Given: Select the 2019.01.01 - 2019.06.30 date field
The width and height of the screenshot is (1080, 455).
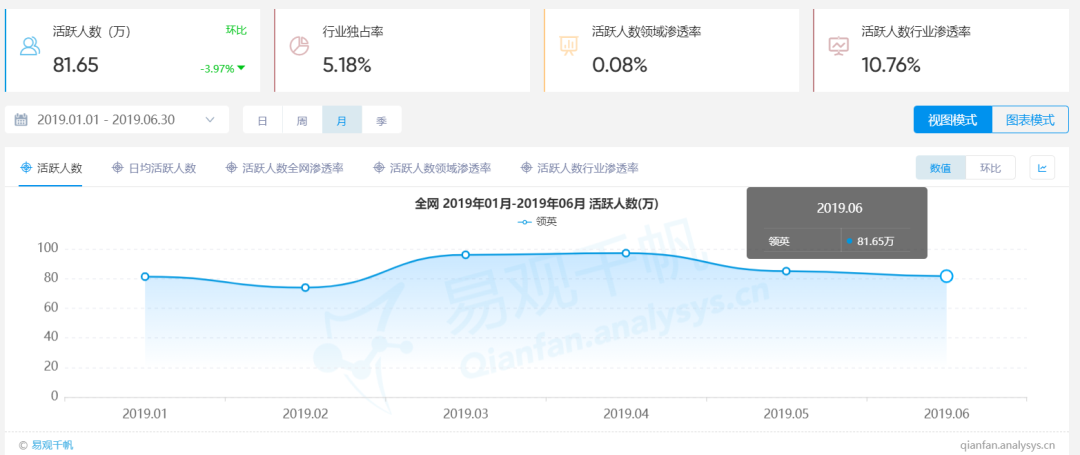Looking at the screenshot, I should point(117,120).
